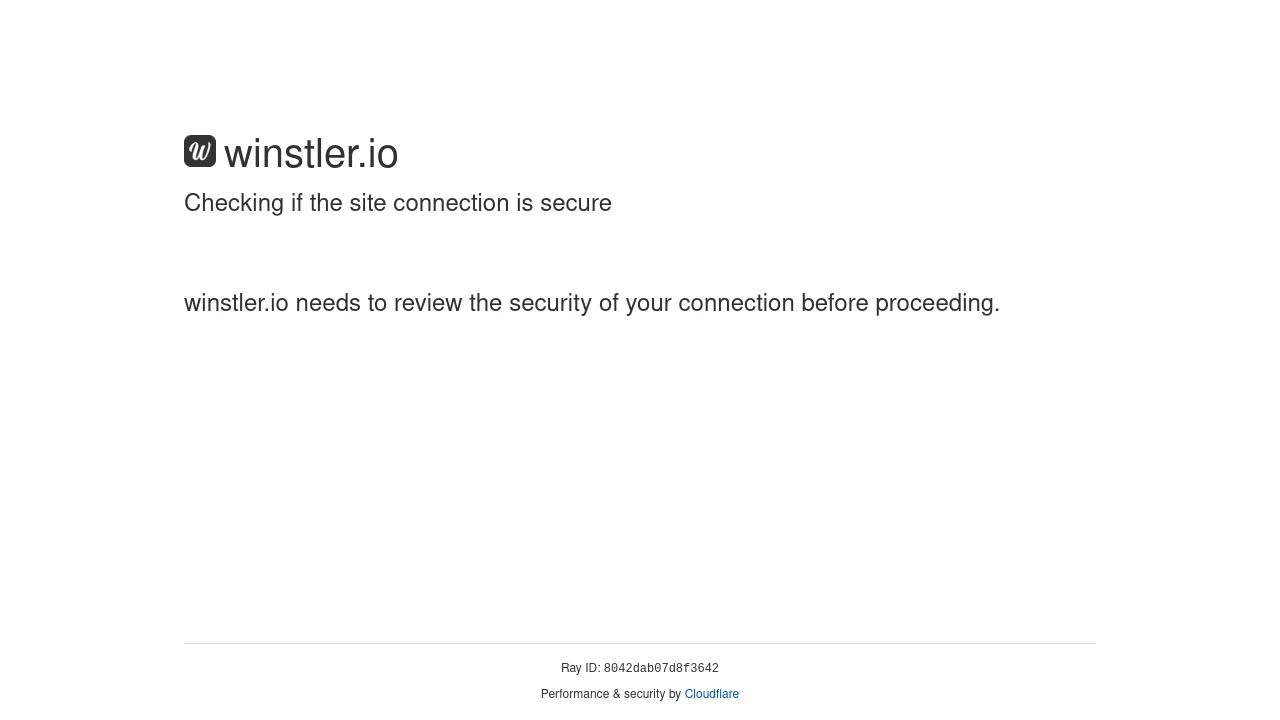The image size is (1280, 720).
Task: Click the horizontal divider above the footer
Action: pos(640,643)
